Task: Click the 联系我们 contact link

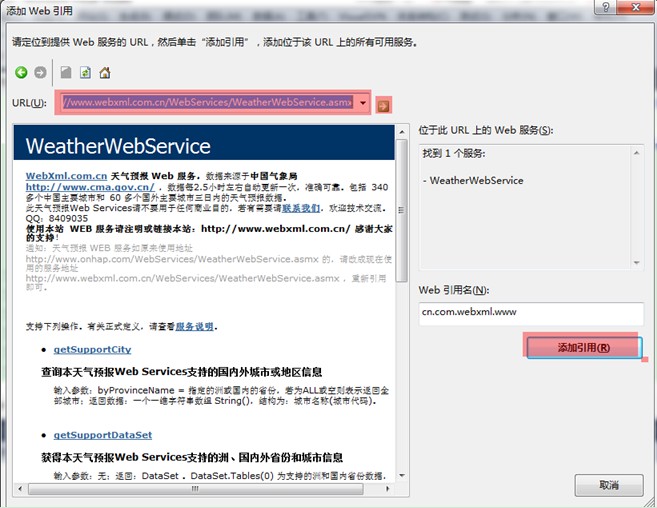Action: (301, 208)
